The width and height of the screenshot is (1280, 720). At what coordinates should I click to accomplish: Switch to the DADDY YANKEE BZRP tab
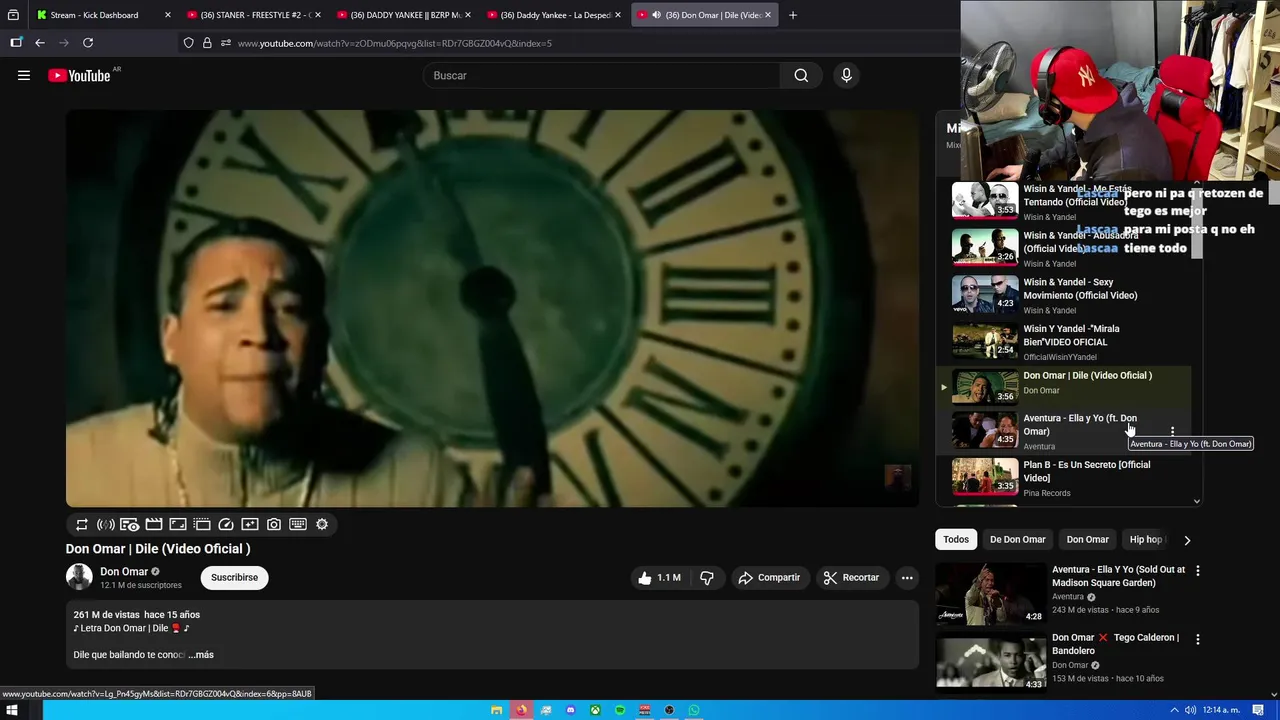(x=404, y=15)
